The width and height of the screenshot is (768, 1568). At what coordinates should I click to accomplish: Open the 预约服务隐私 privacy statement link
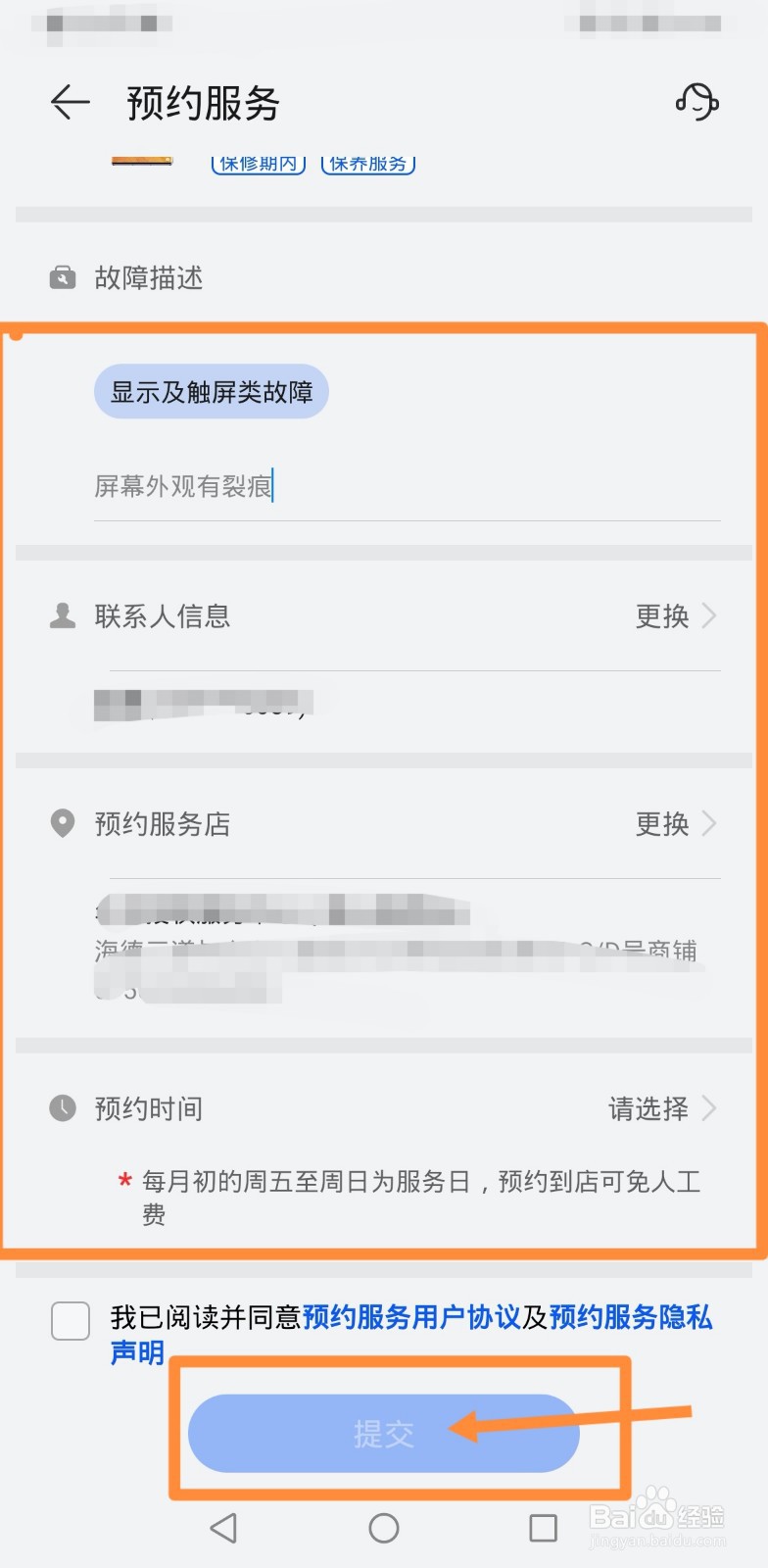coord(631,1317)
